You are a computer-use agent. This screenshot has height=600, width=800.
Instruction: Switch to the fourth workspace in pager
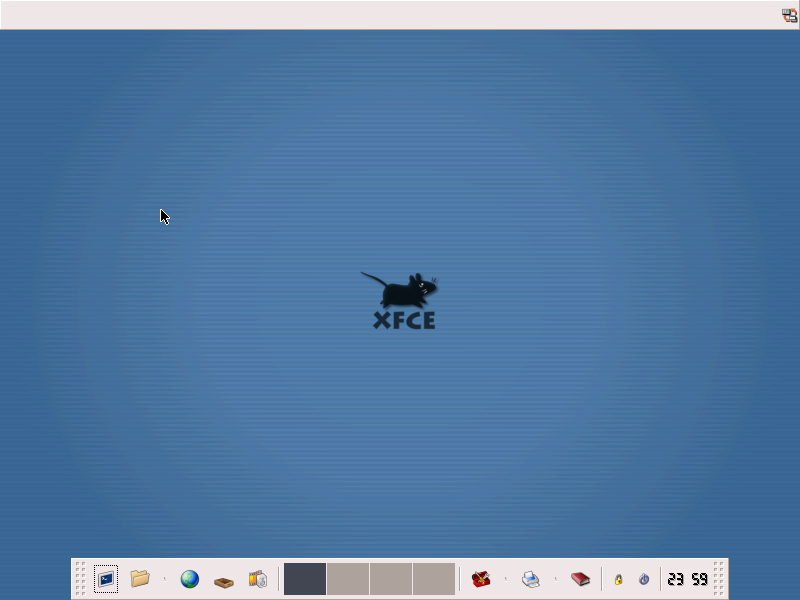click(x=434, y=579)
